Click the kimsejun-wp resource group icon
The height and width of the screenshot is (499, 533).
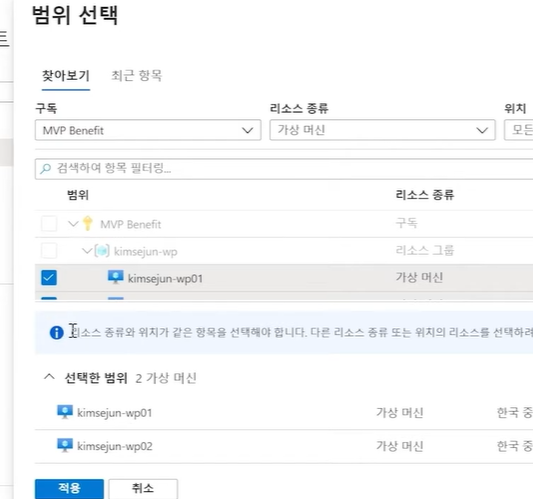[x=102, y=251]
